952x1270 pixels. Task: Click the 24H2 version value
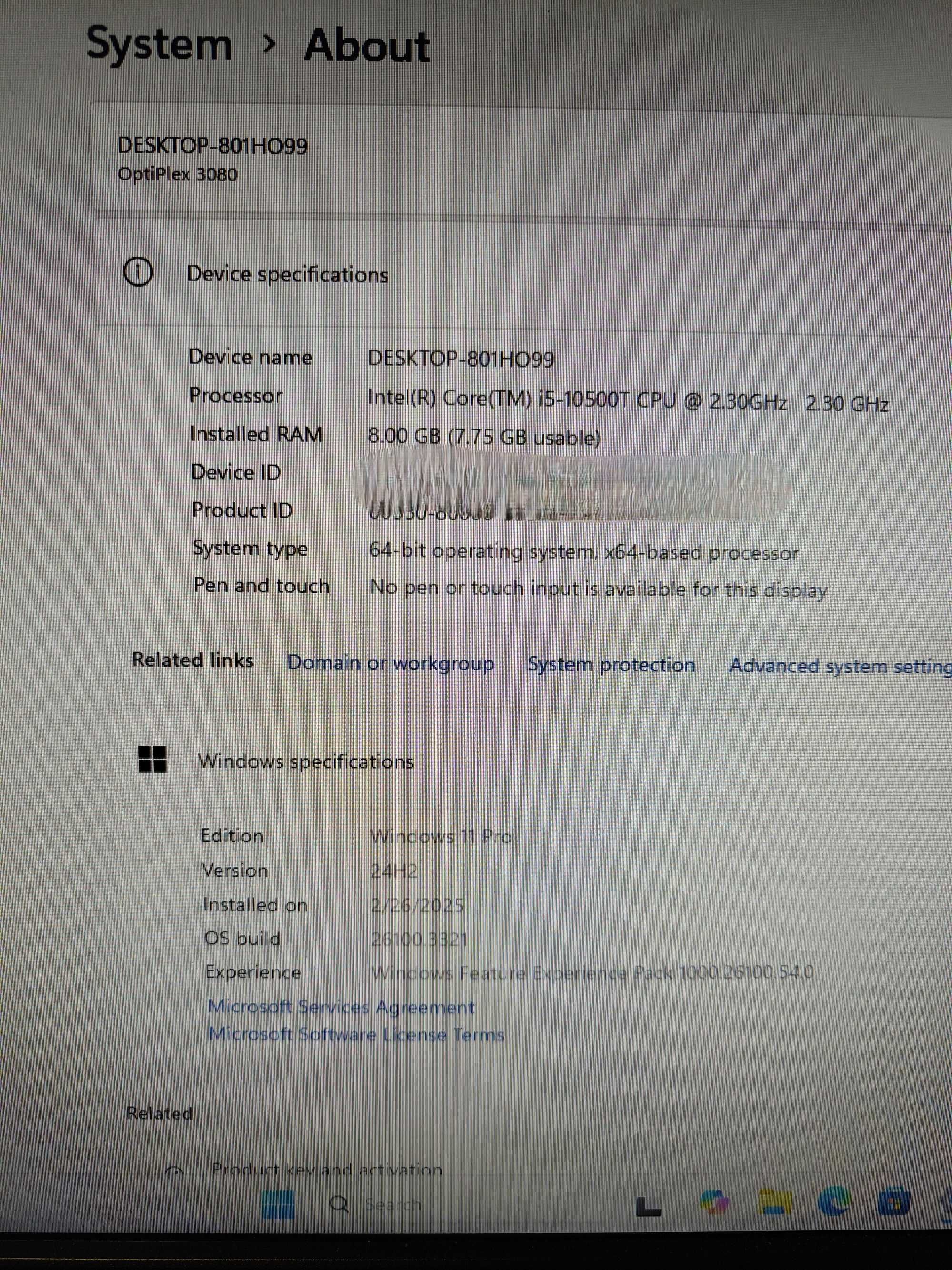[394, 871]
